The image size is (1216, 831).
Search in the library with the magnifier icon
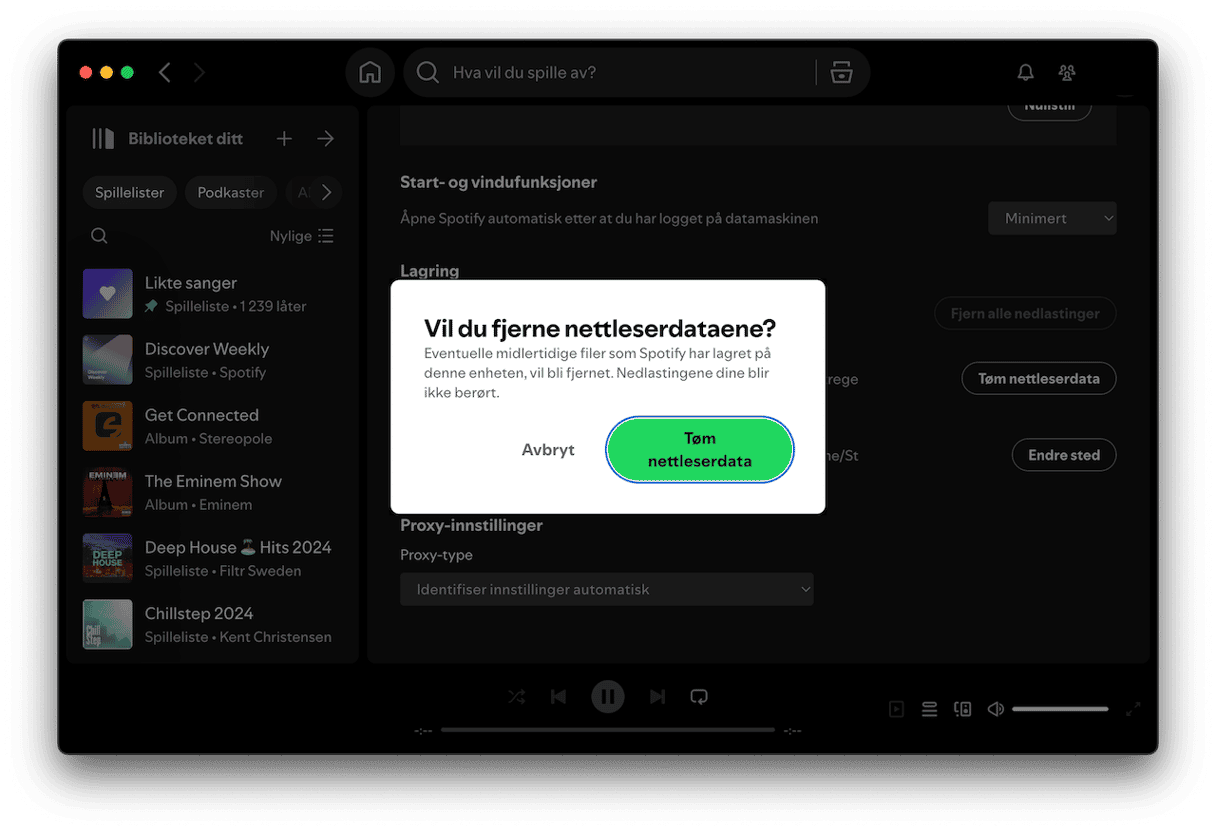[x=99, y=236]
